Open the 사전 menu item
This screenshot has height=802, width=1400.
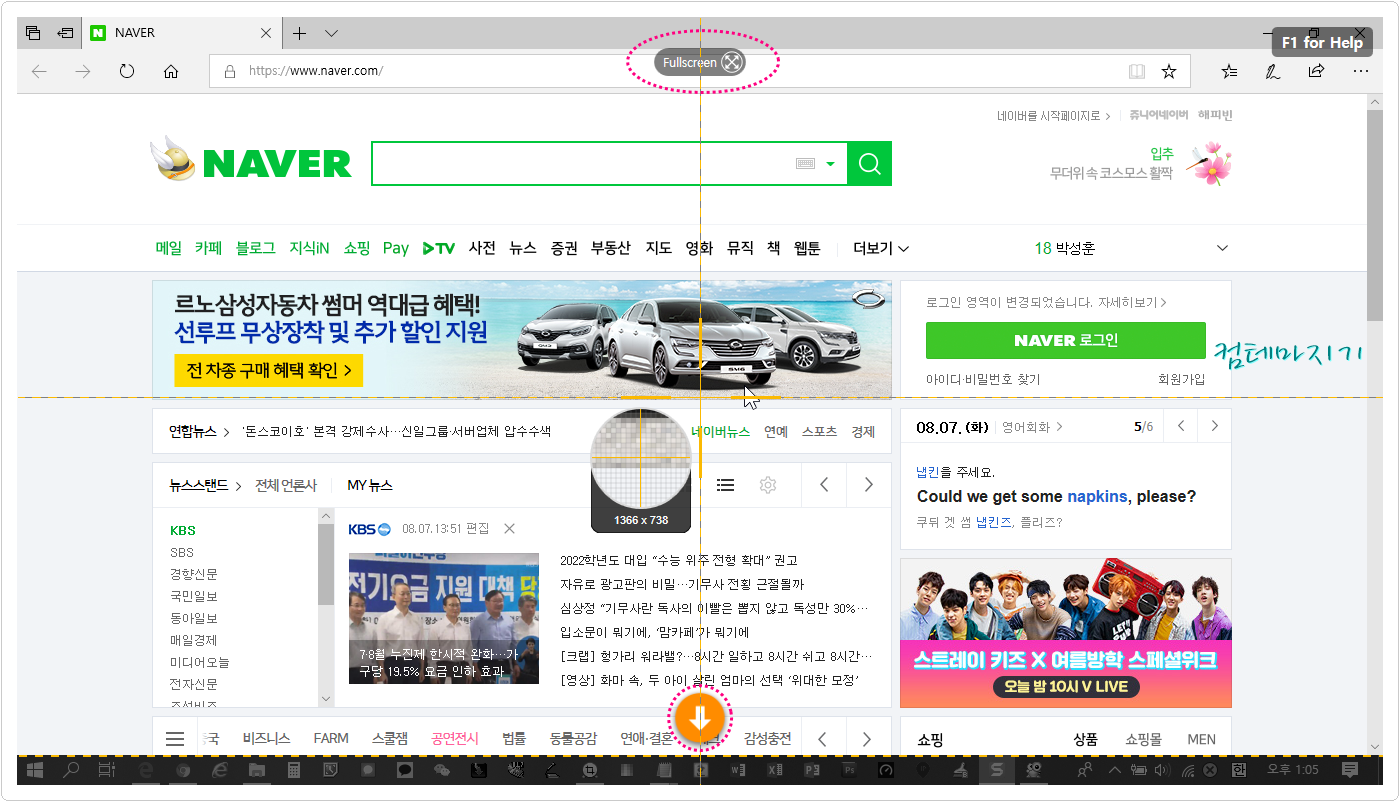tap(482, 248)
